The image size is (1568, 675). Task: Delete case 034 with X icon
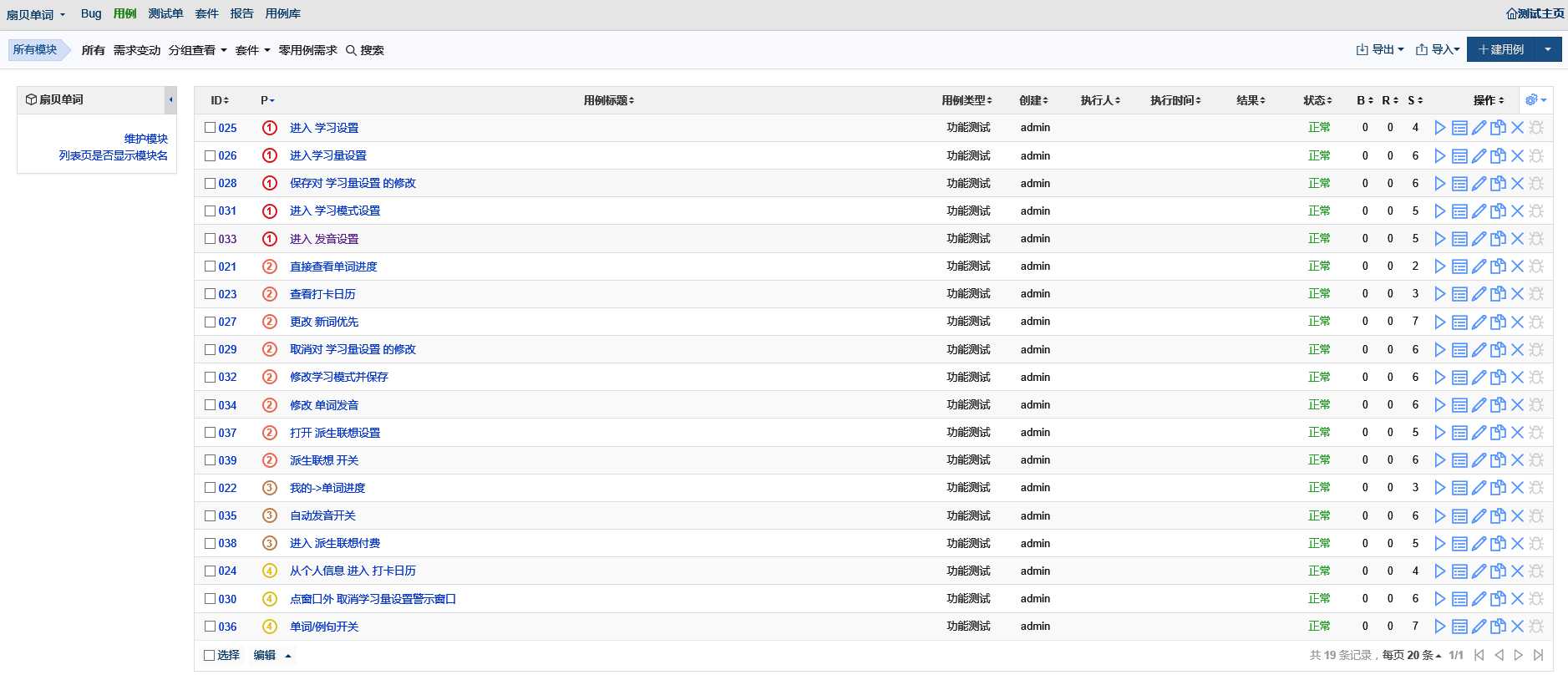[1517, 404]
